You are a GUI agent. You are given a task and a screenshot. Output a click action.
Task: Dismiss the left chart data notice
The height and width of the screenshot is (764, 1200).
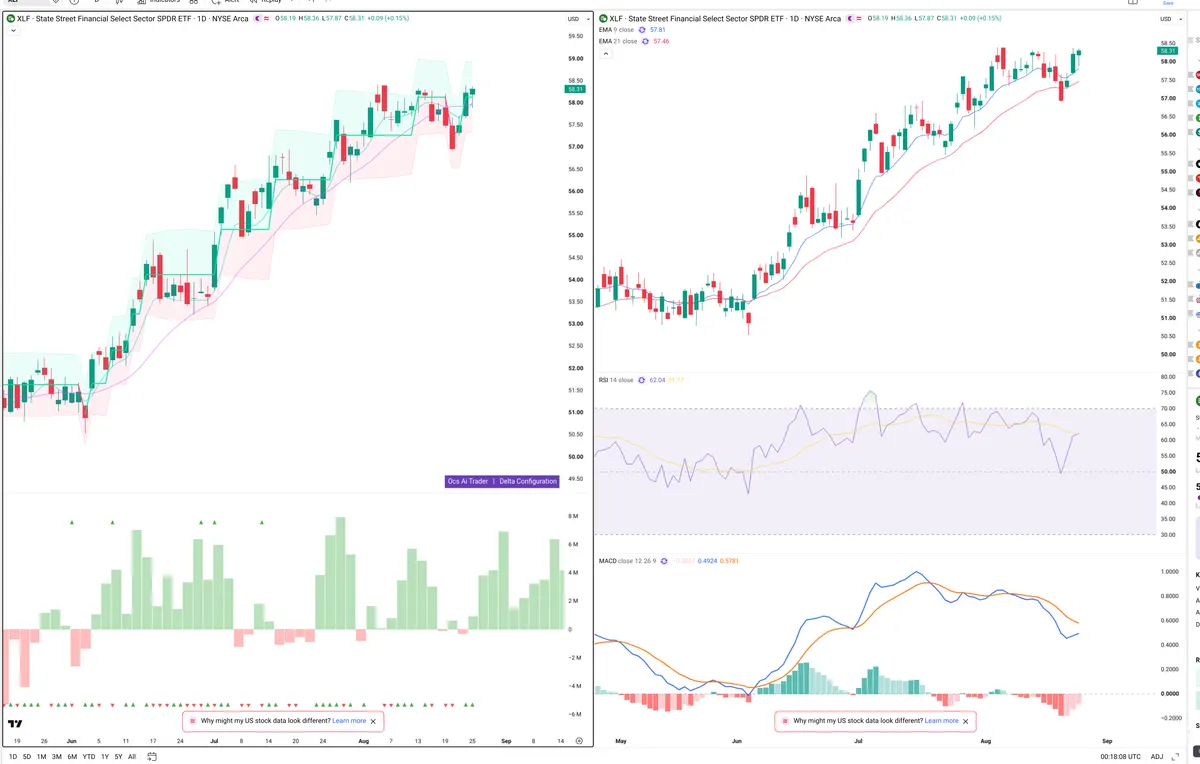tap(374, 720)
